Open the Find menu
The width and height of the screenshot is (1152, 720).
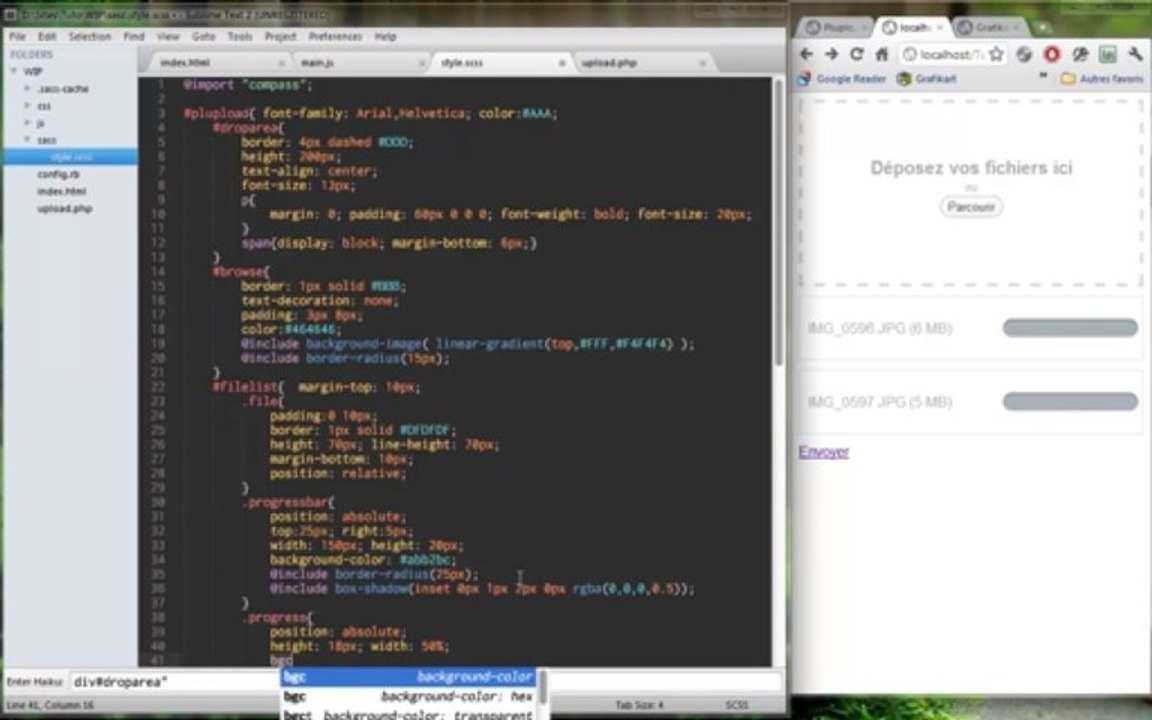tap(134, 36)
